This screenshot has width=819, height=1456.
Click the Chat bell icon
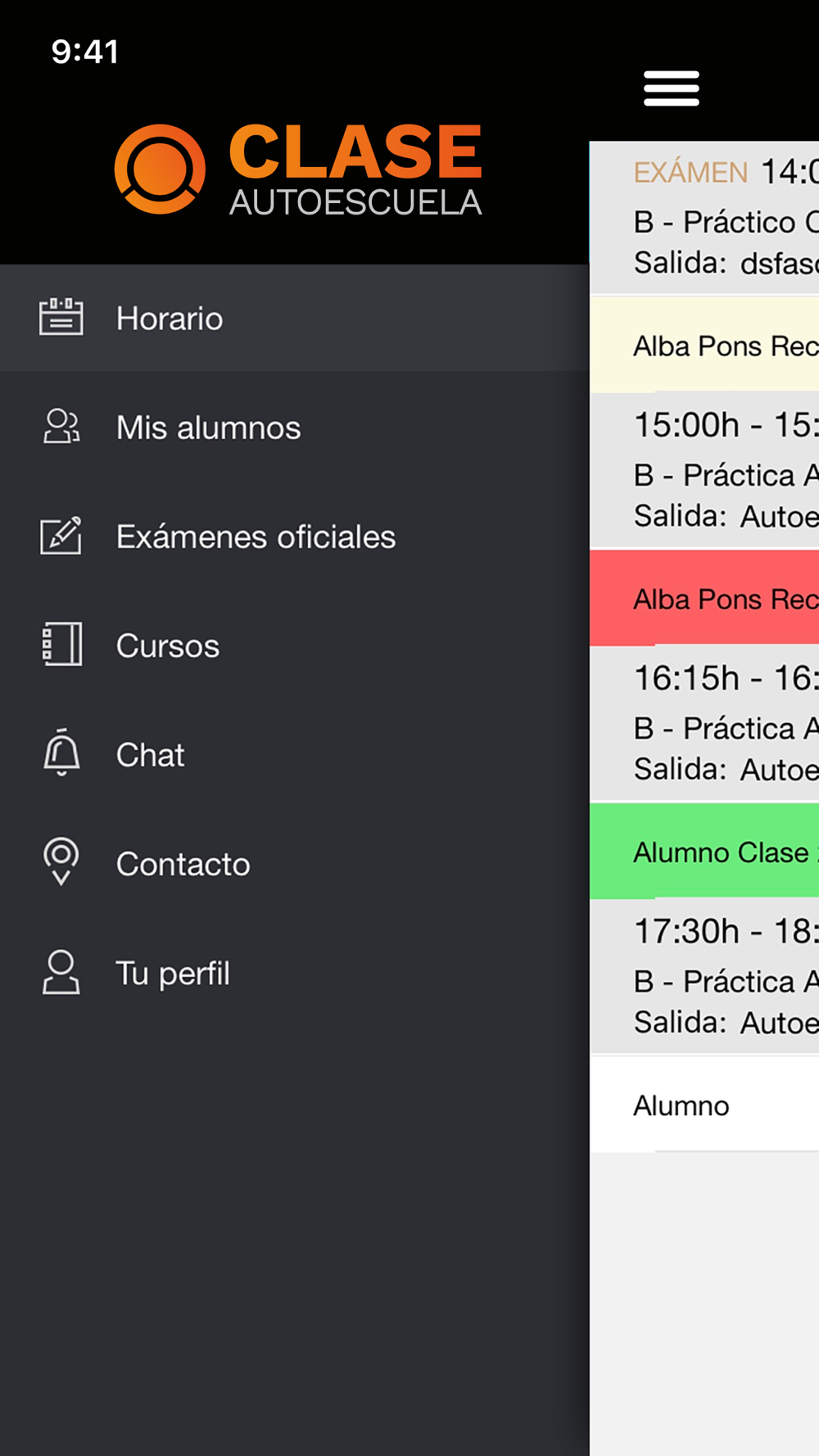(x=61, y=752)
